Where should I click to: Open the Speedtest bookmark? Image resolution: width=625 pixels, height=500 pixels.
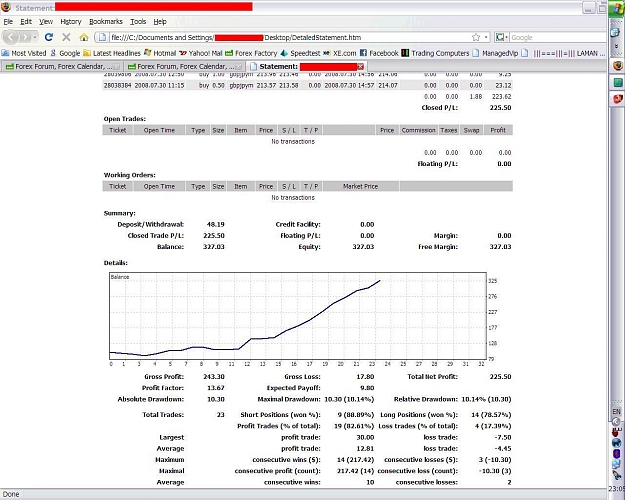click(x=300, y=53)
